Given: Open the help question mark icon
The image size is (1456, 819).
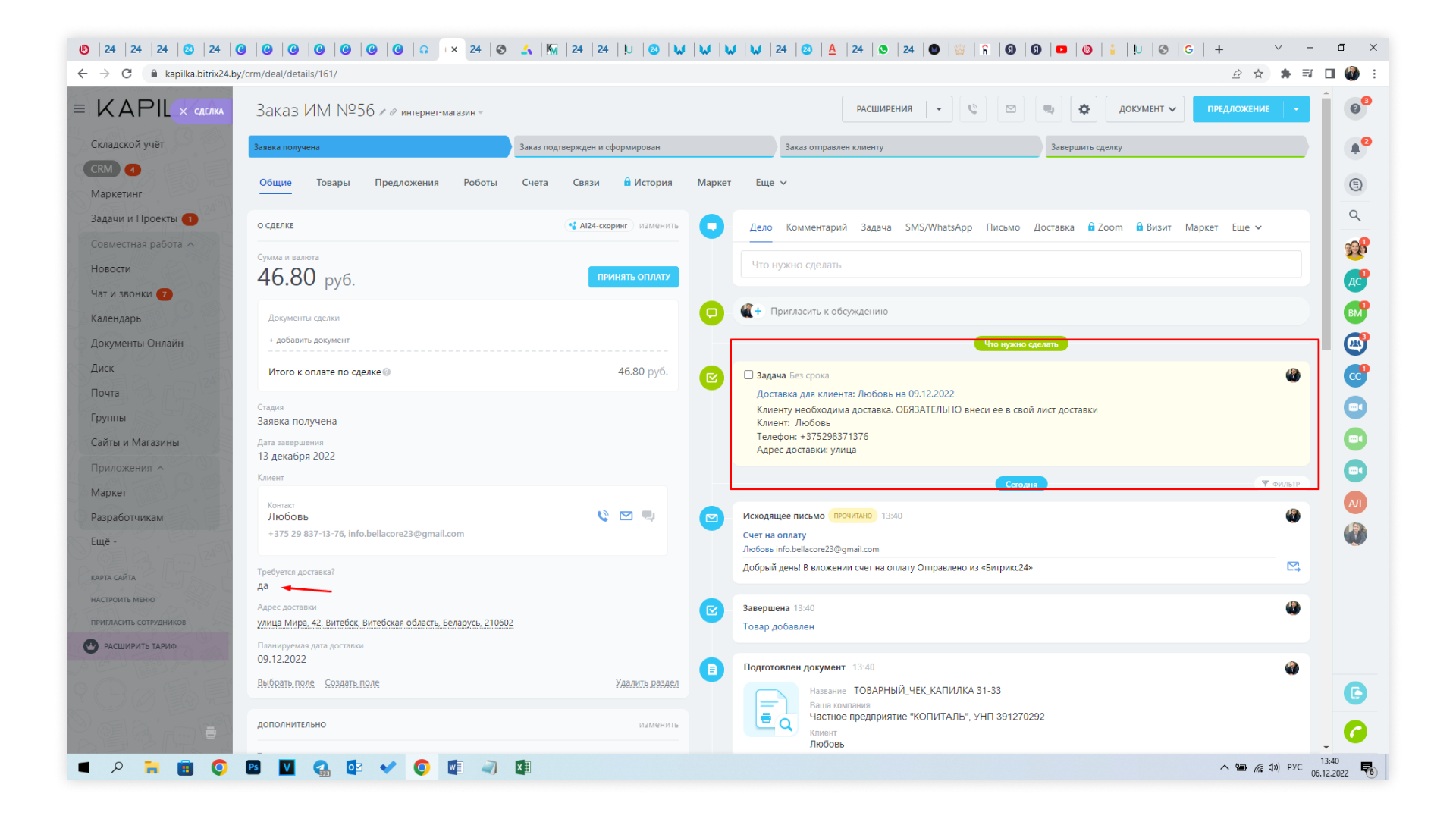Looking at the screenshot, I should point(1355,108).
